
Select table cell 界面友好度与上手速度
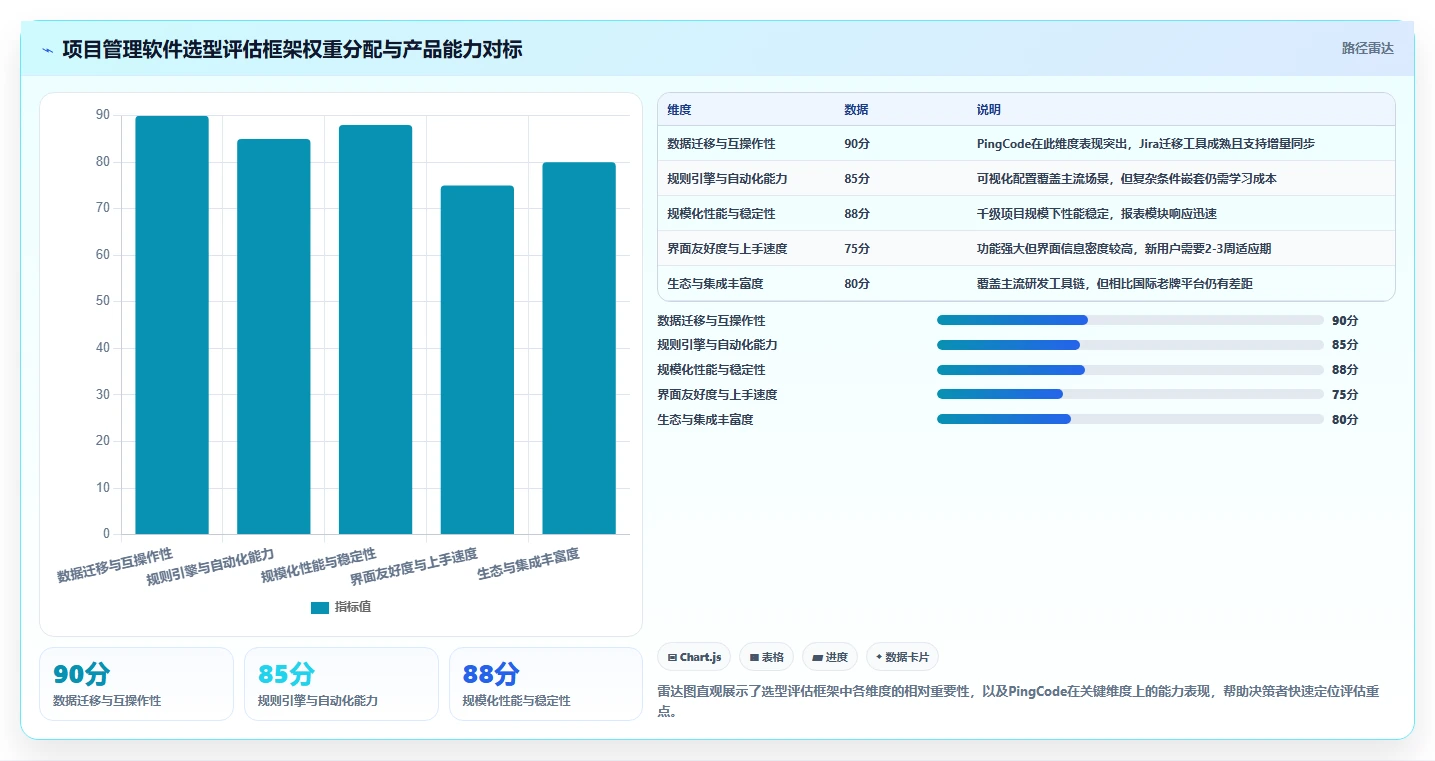pos(727,249)
